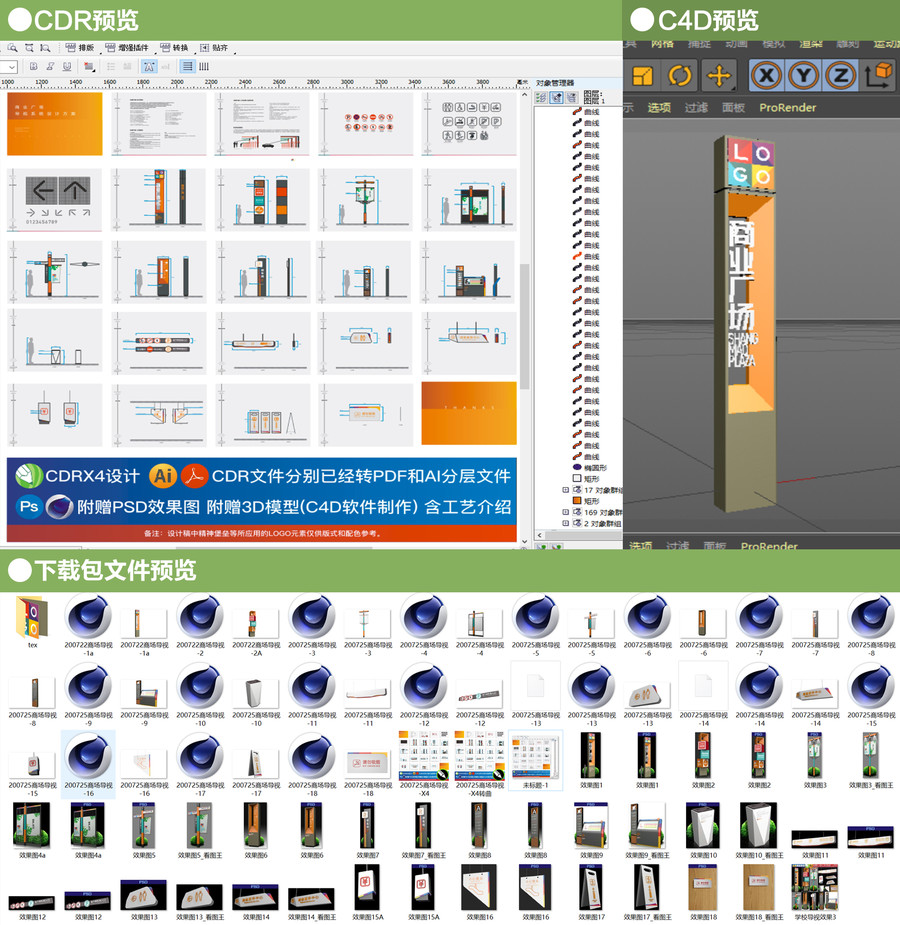Viewport: 900px width, 925px height.
Task: Click the highlighted text-frame 'A' icon
Action: click(x=149, y=67)
